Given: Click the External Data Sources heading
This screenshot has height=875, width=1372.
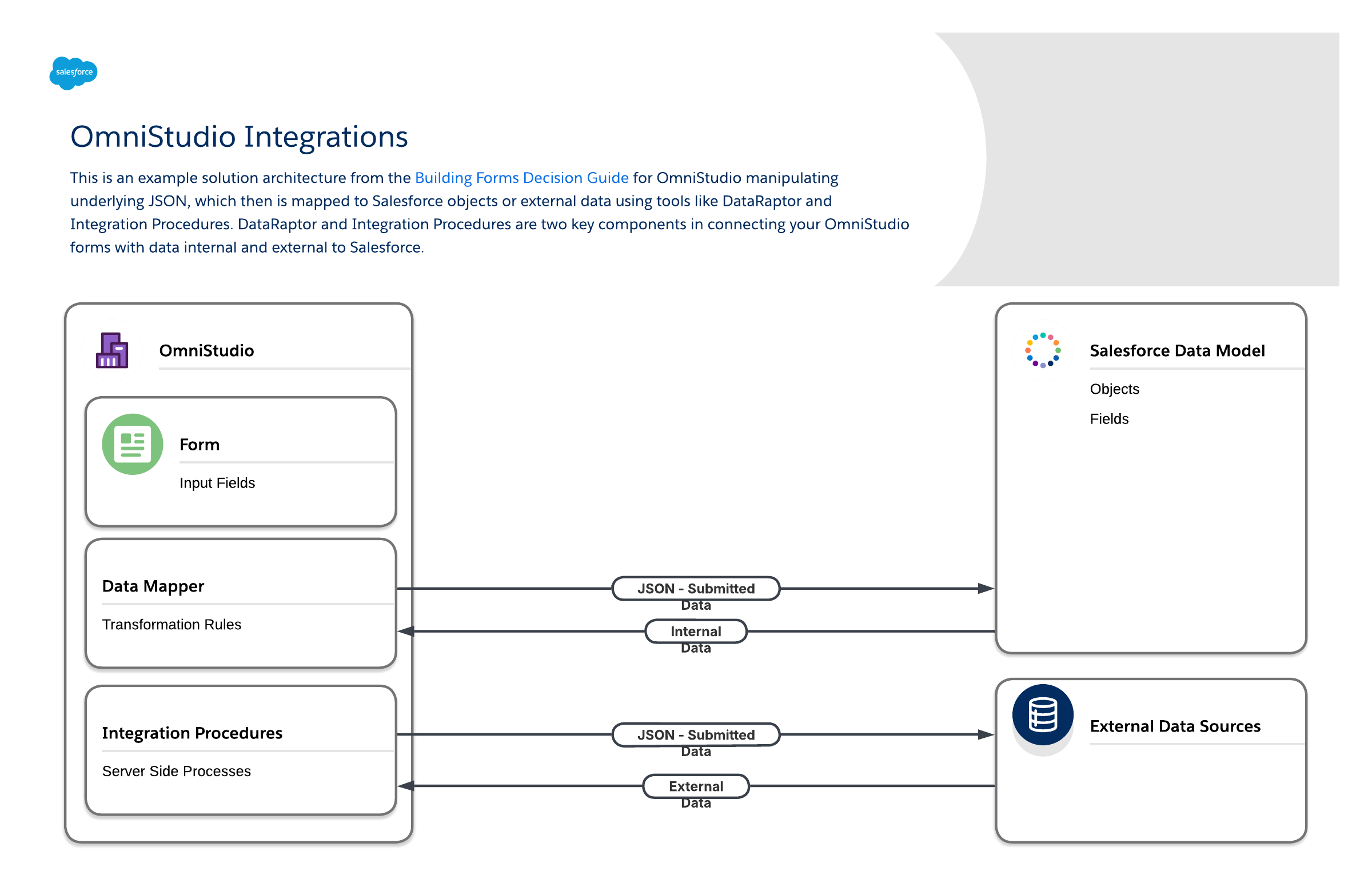Looking at the screenshot, I should [x=1175, y=726].
